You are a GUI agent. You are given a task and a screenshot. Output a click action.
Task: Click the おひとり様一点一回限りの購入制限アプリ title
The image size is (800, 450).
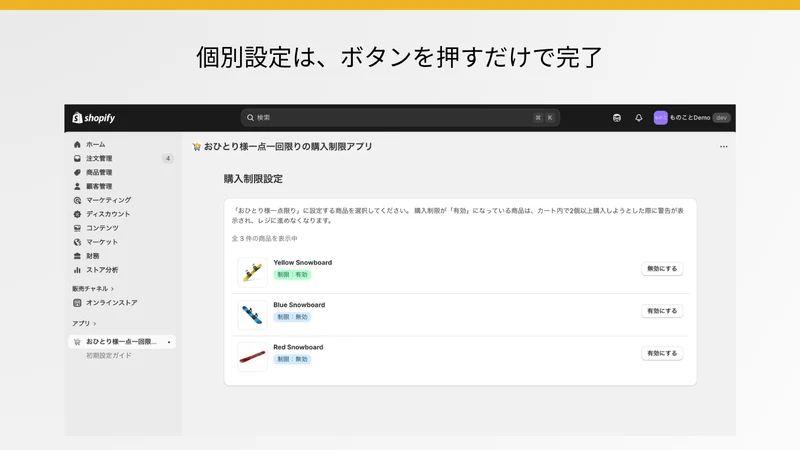click(x=288, y=147)
